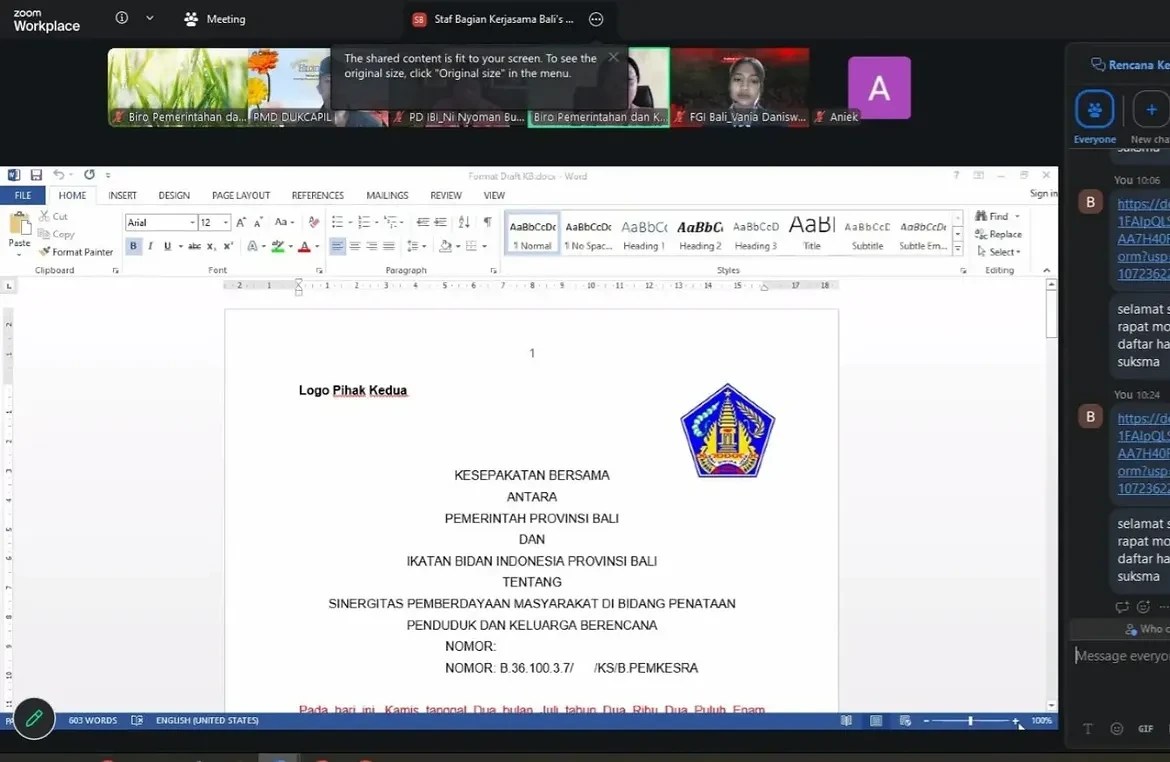
Task: Open the first chat link at 10:06
Action: pyautogui.click(x=1143, y=239)
